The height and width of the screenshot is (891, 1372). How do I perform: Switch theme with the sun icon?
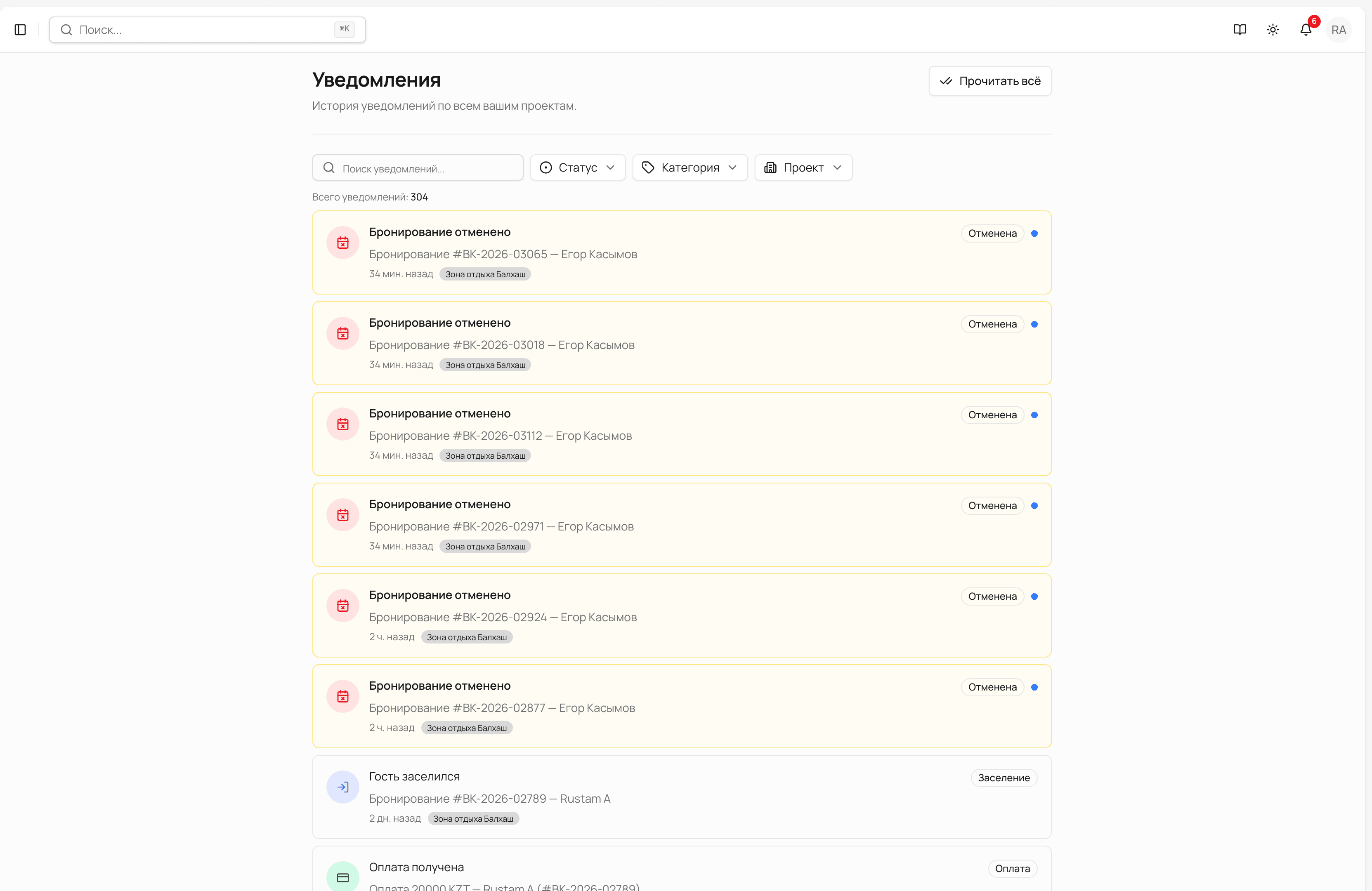pos(1273,29)
